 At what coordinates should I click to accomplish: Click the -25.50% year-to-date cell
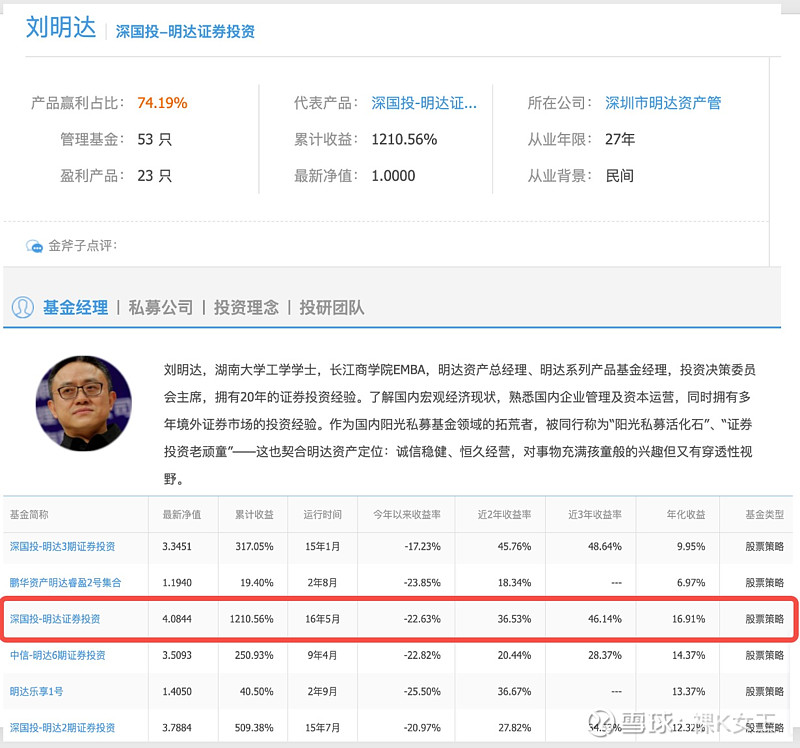point(422,691)
